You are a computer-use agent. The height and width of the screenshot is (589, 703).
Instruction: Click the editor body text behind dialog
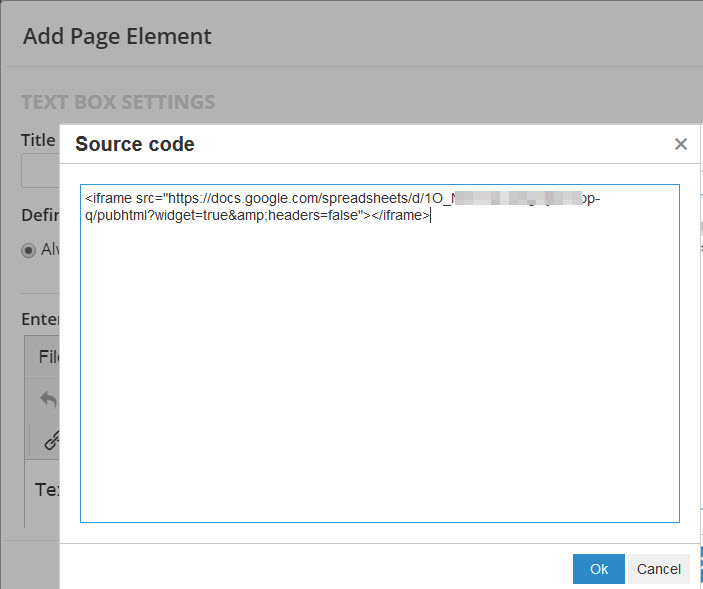point(46,489)
